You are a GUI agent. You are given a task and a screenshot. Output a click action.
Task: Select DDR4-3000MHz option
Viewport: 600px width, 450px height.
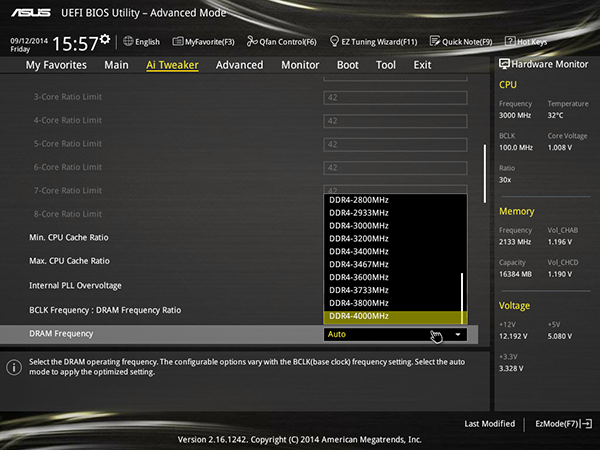tap(393, 225)
